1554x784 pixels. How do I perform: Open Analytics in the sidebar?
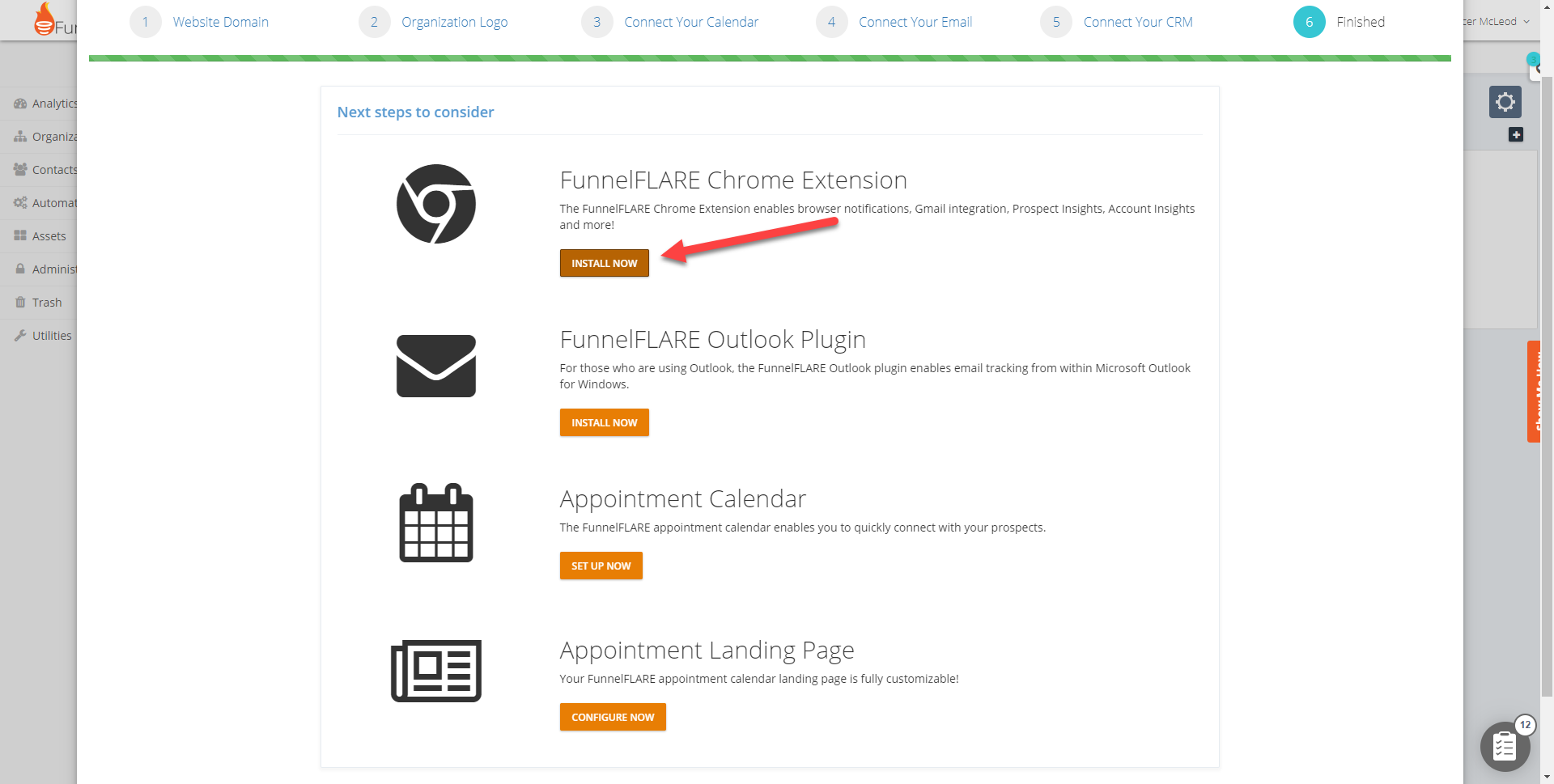(45, 104)
